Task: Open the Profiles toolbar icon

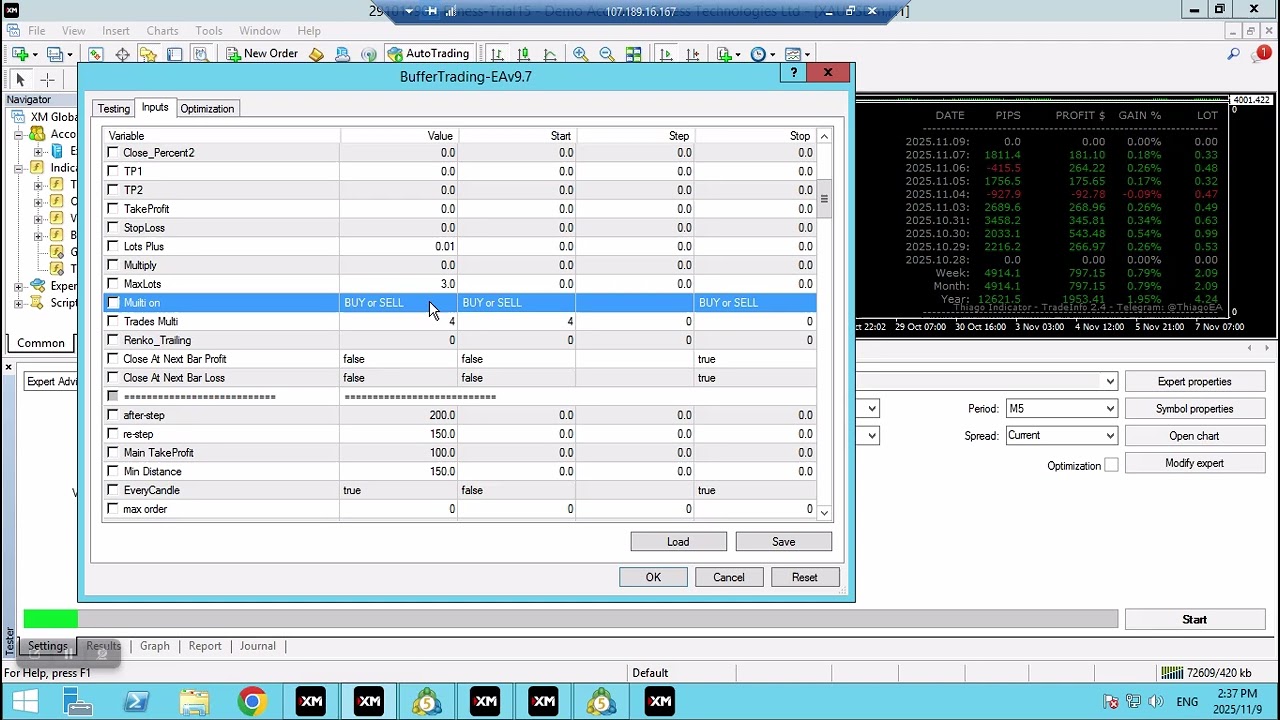Action: click(x=55, y=54)
